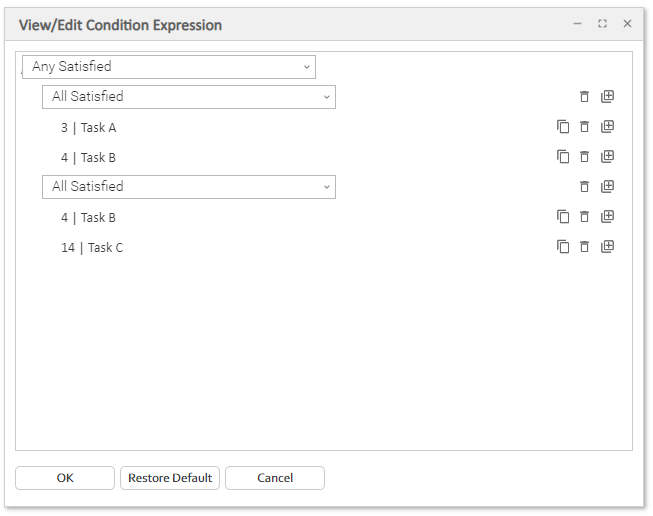Viewport: 653px width, 516px height.
Task: Expand the first All Satisfied dropdown
Action: click(x=326, y=97)
